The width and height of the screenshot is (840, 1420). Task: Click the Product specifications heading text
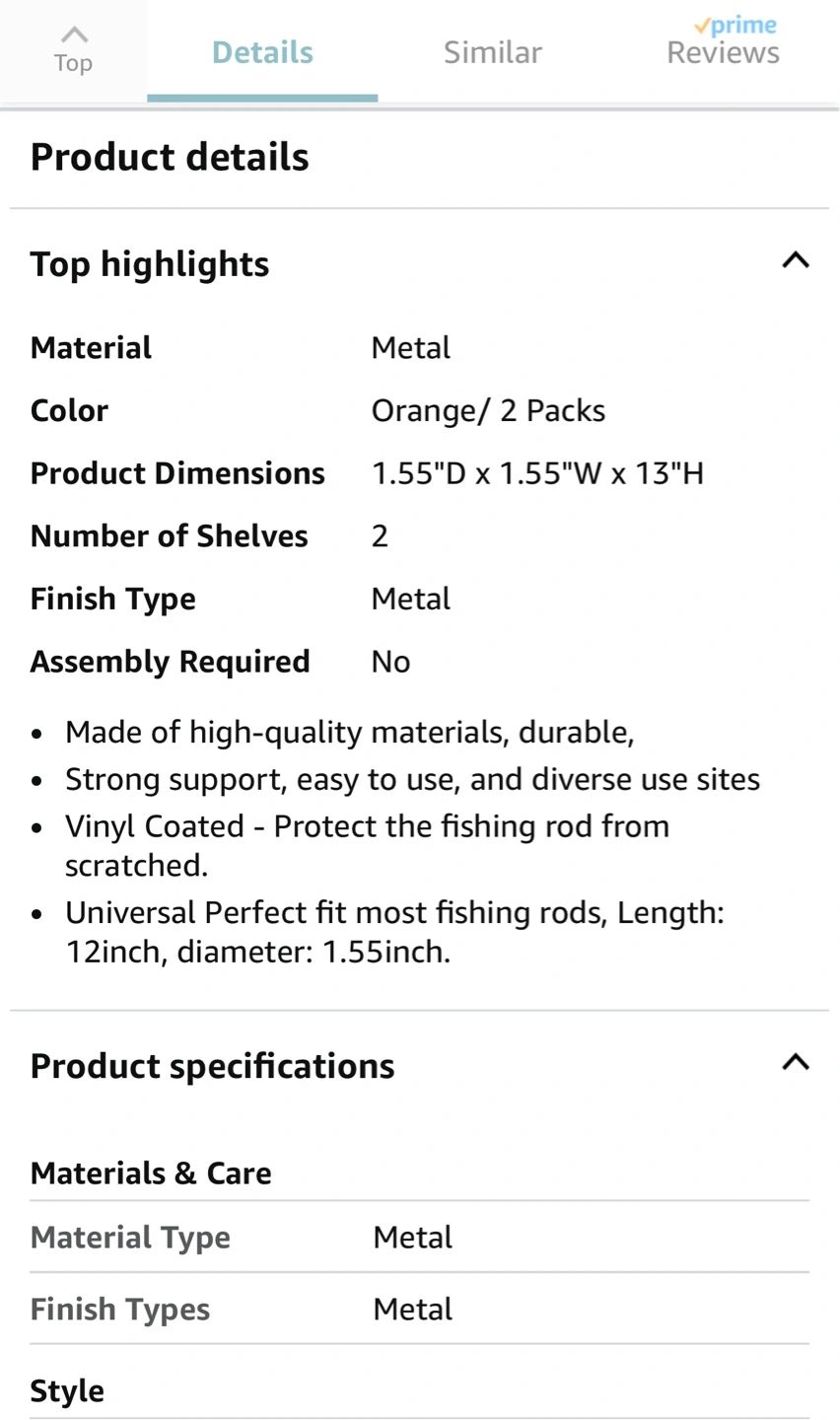tap(212, 1066)
